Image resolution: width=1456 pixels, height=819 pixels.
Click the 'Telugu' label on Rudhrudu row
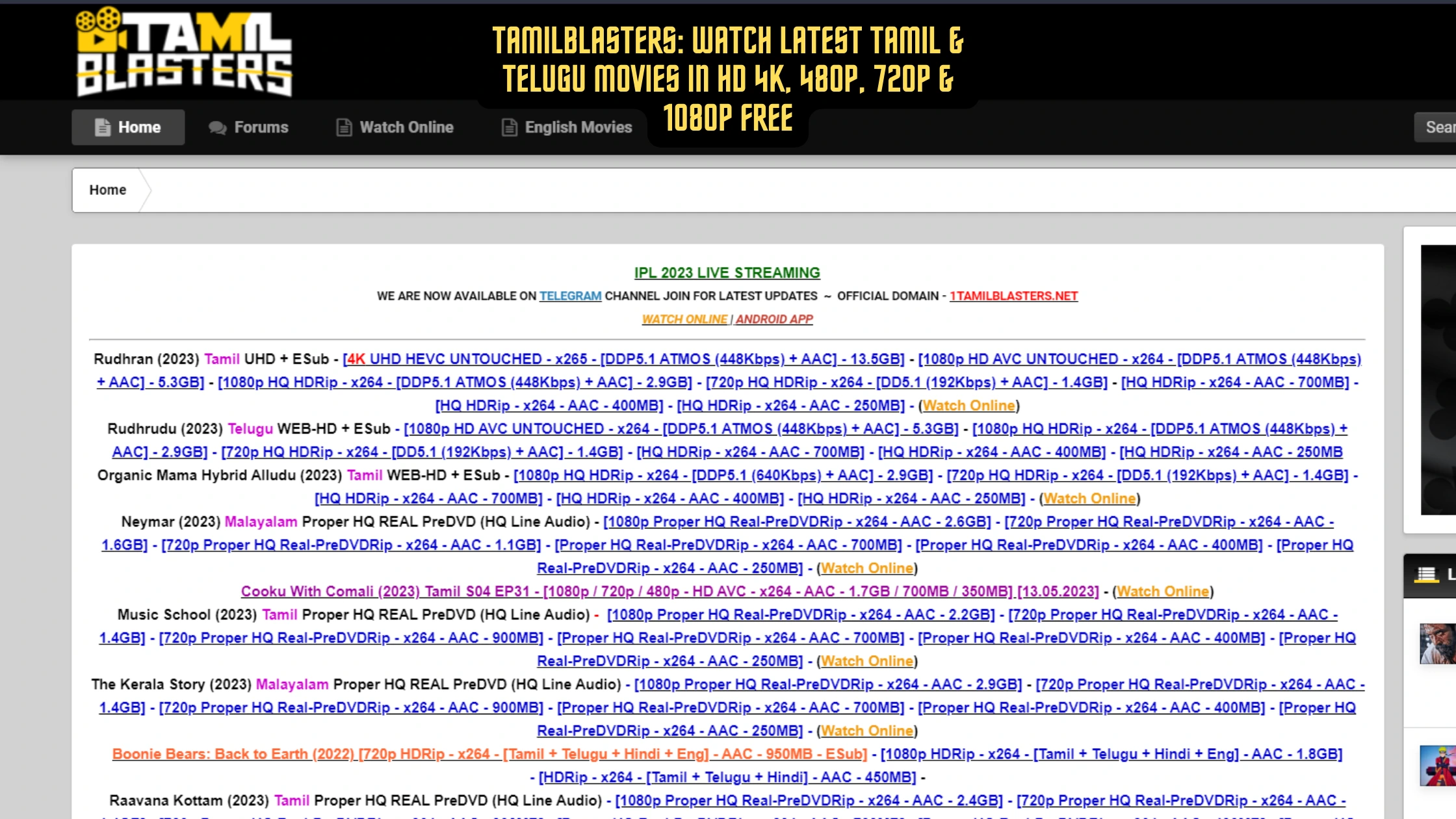pyautogui.click(x=250, y=430)
